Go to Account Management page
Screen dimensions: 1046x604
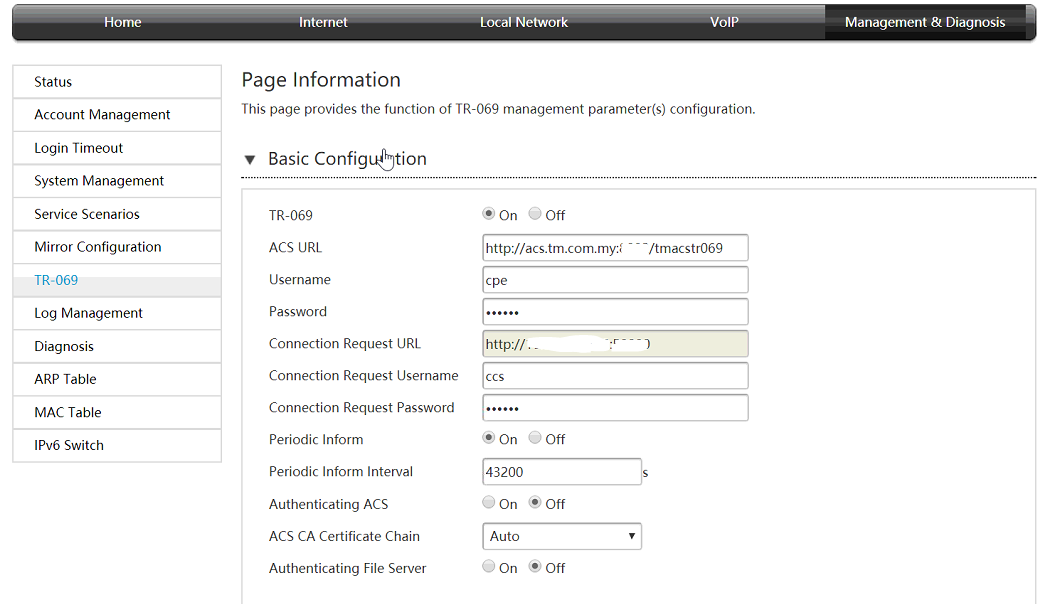pyautogui.click(x=116, y=115)
